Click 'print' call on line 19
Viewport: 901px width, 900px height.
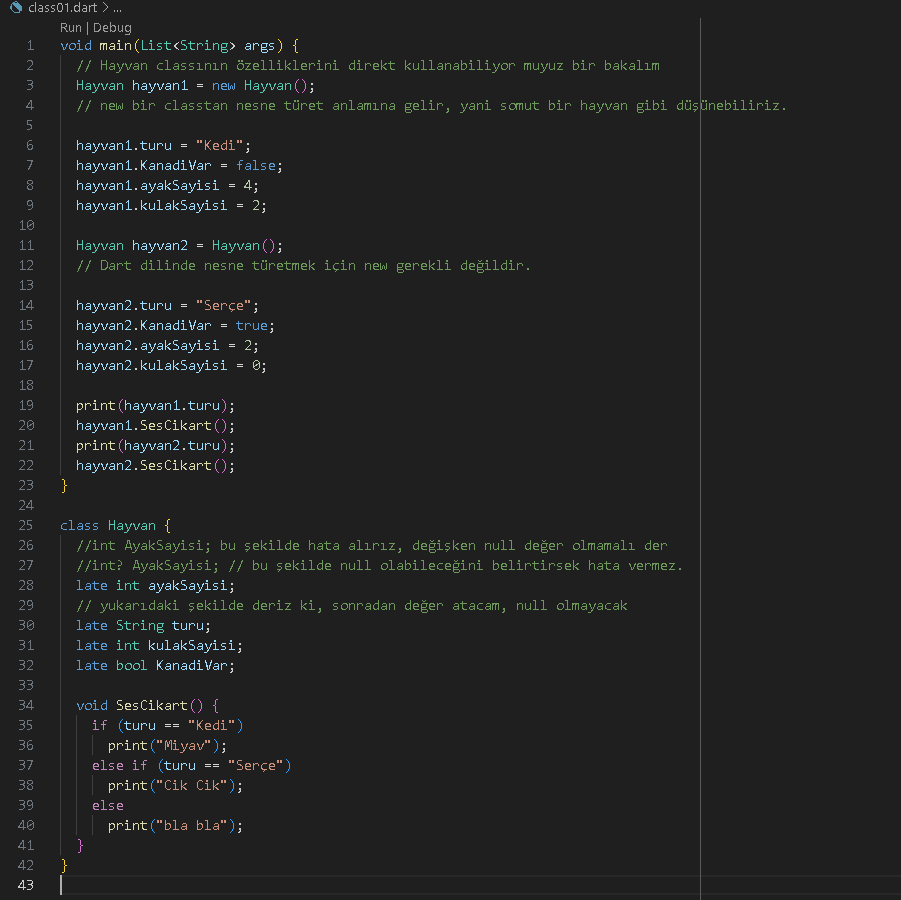click(96, 406)
